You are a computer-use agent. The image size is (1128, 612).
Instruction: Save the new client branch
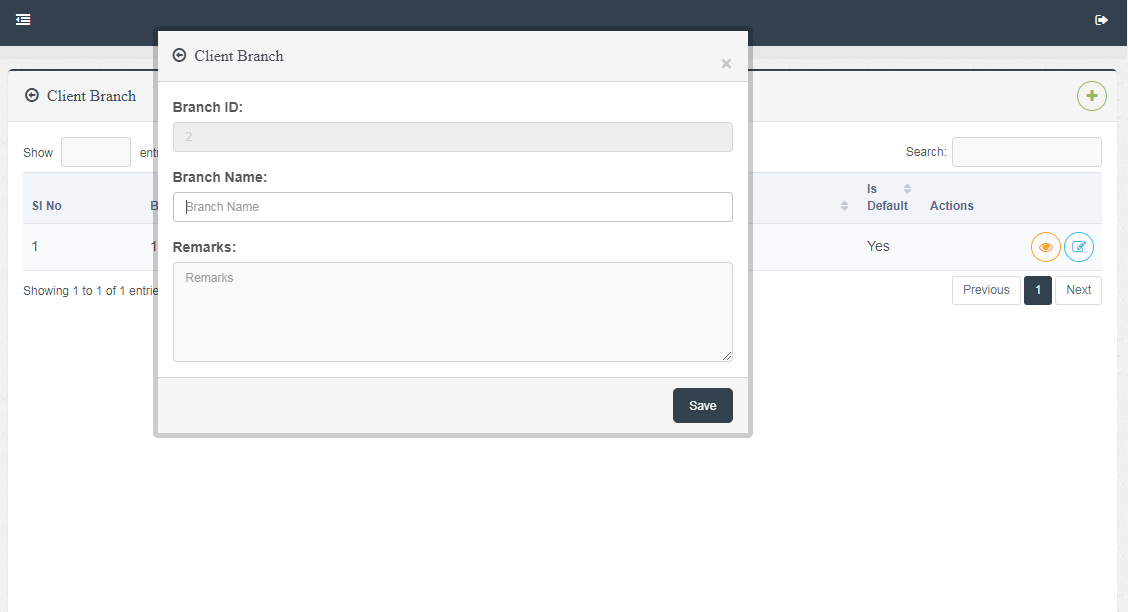702,405
